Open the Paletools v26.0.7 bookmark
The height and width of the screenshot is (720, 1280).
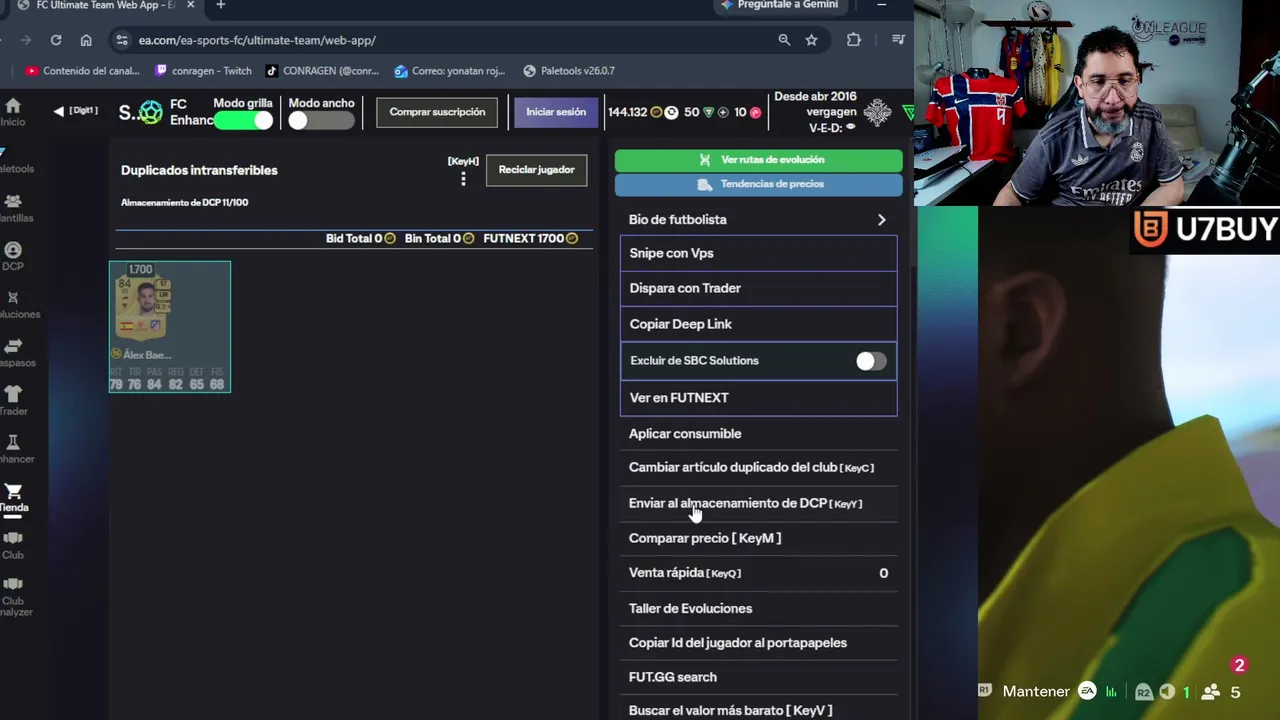pos(568,71)
